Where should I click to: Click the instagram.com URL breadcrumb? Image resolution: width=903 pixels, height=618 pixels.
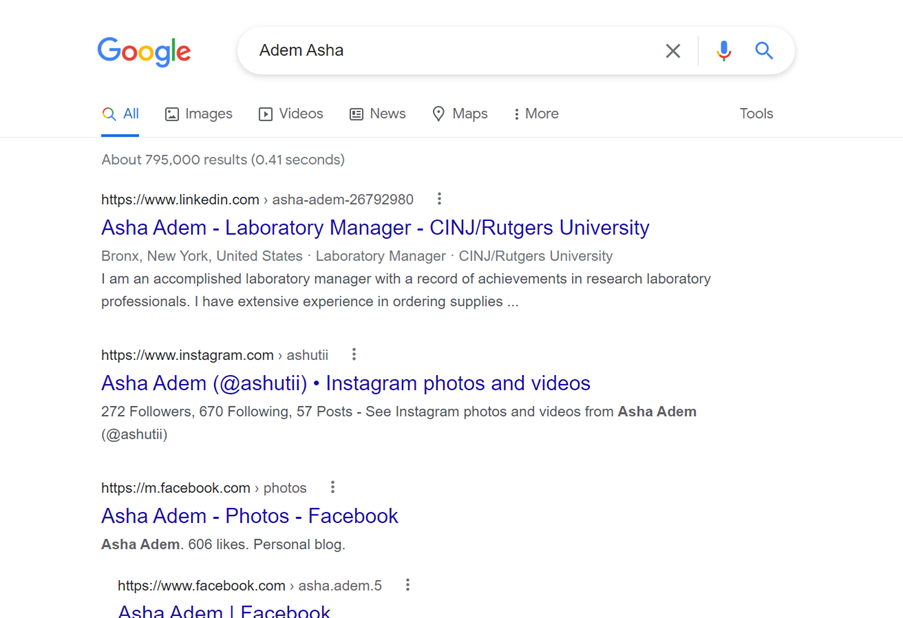[x=215, y=355]
